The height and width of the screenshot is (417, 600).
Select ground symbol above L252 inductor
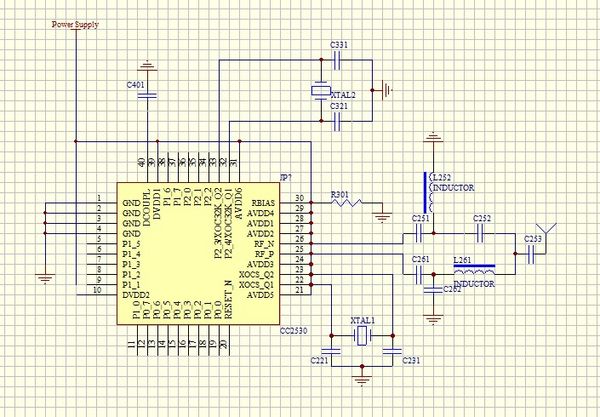pyautogui.click(x=431, y=137)
